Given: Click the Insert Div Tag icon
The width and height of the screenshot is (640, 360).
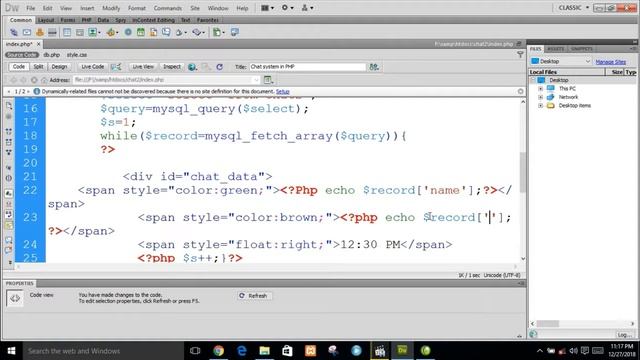Looking at the screenshot, I should point(80,32).
